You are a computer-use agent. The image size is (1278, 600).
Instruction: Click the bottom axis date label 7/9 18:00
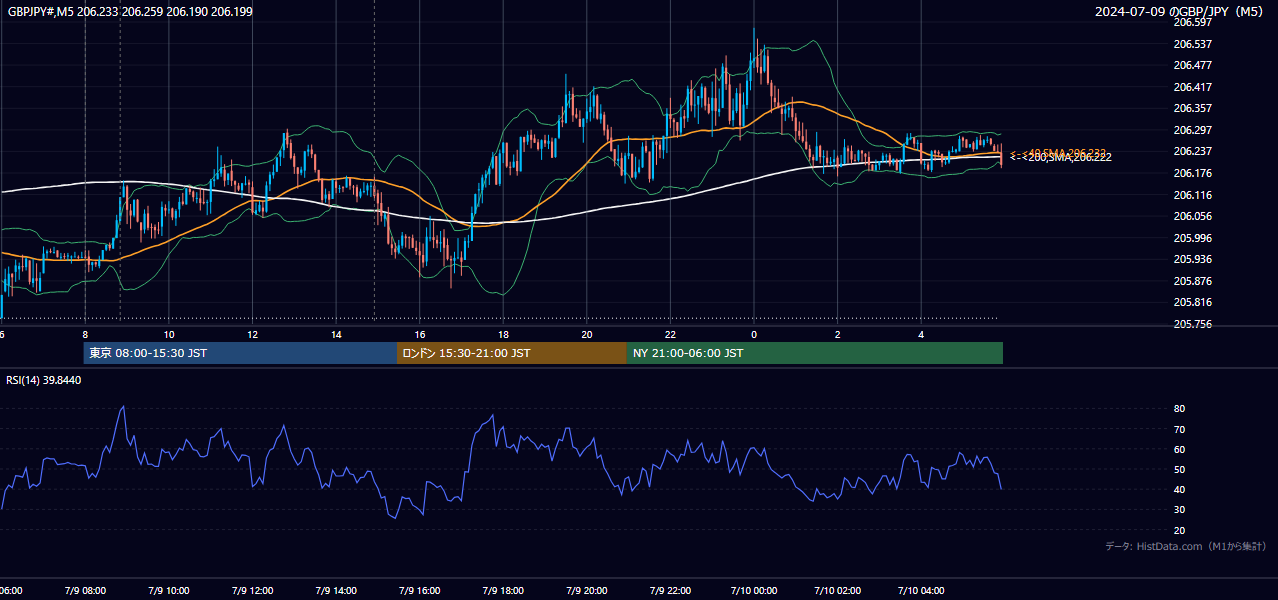503,591
